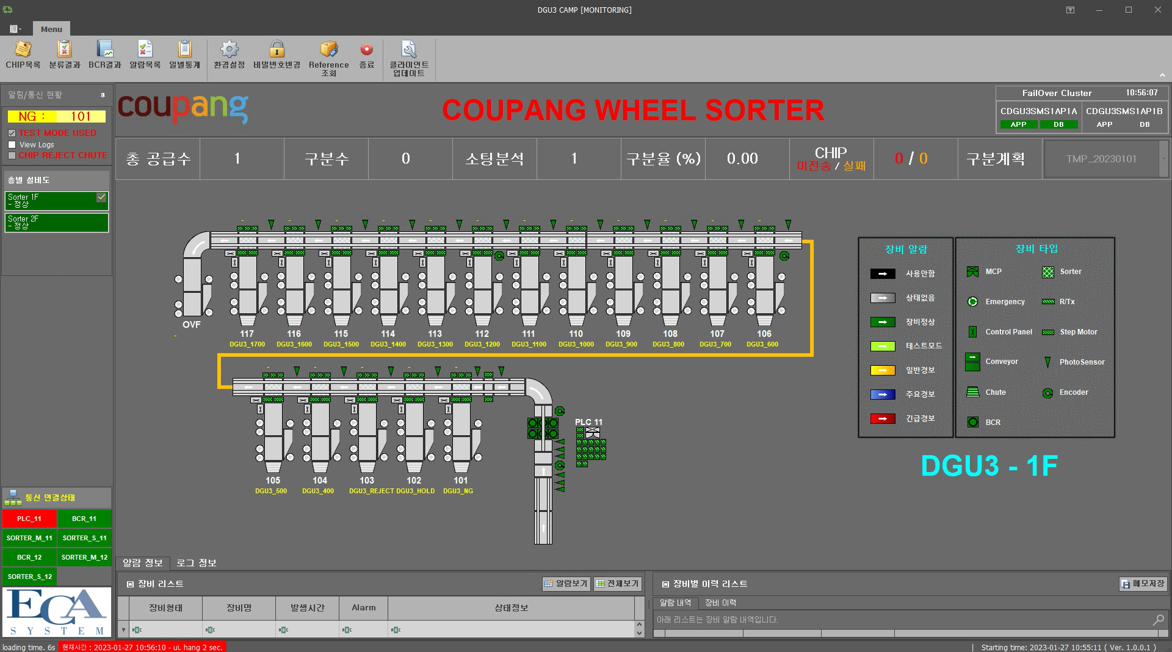Click the yellow 일반경보 alarm swatch
The height and width of the screenshot is (652, 1172).
883,370
